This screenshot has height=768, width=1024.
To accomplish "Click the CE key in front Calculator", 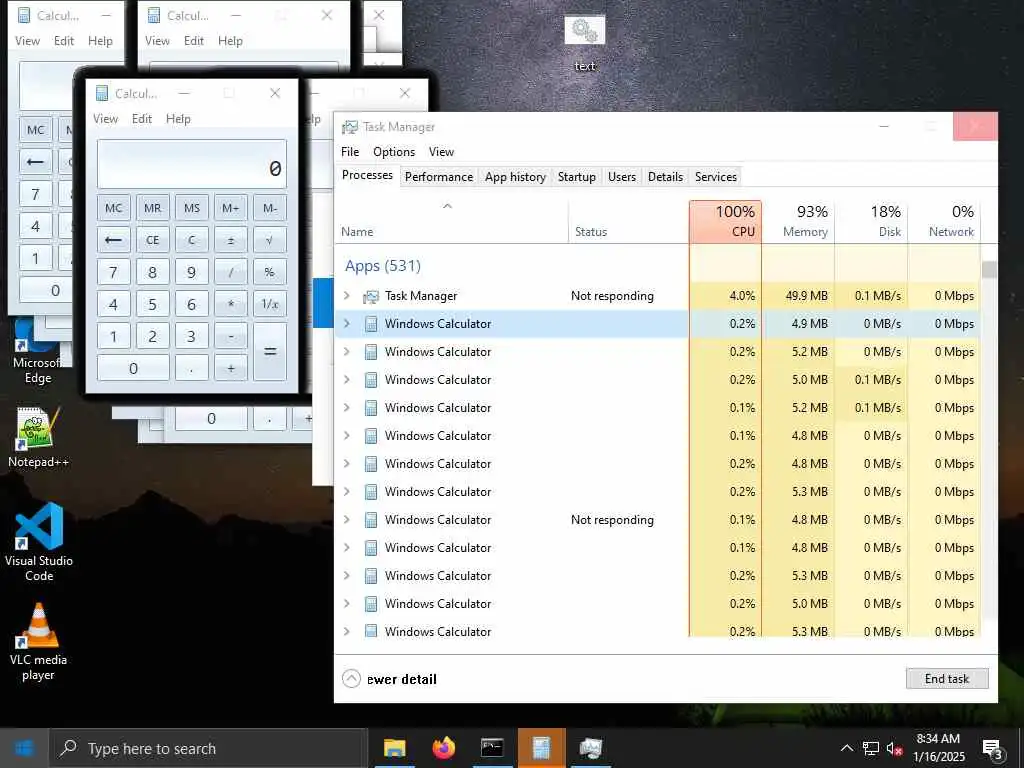I will [x=152, y=240].
